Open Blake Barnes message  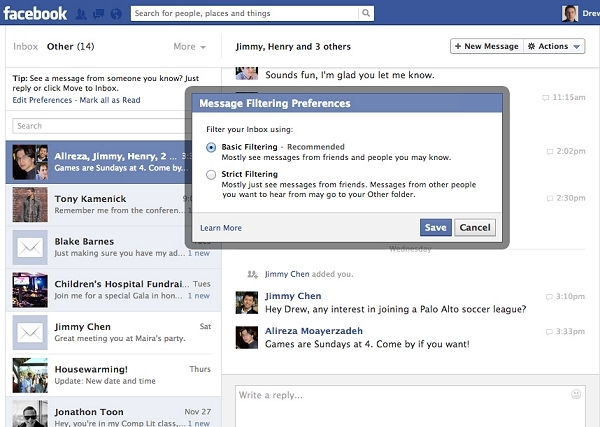[113, 248]
